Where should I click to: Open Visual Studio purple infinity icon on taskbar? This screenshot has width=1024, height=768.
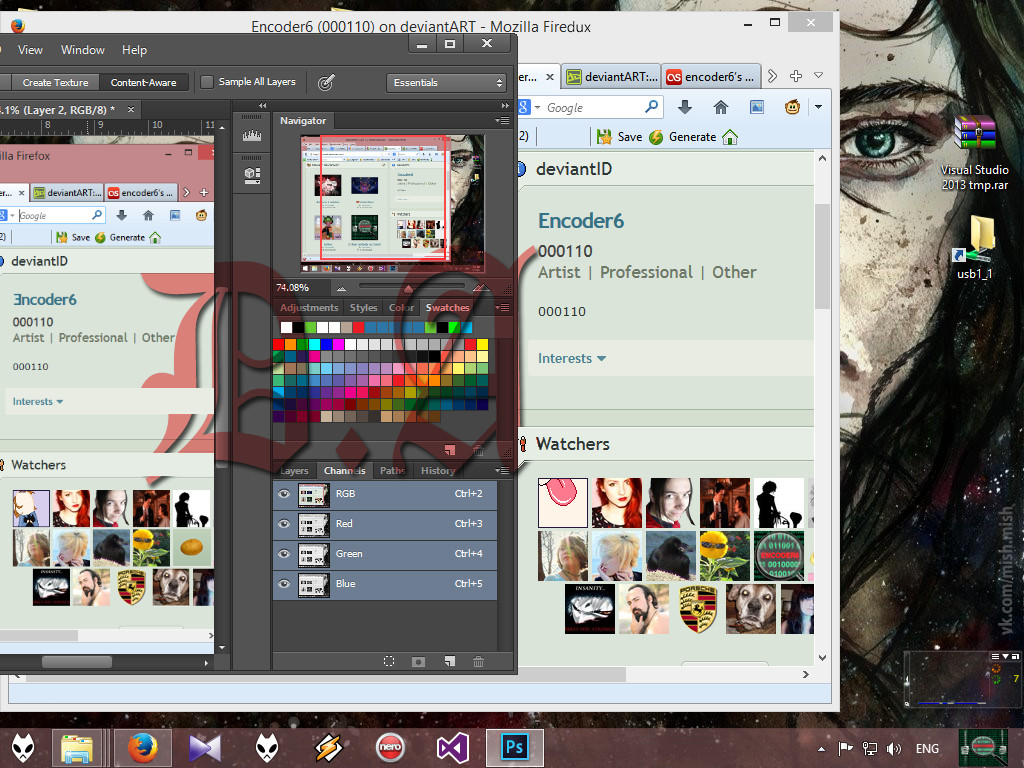pyautogui.click(x=452, y=747)
